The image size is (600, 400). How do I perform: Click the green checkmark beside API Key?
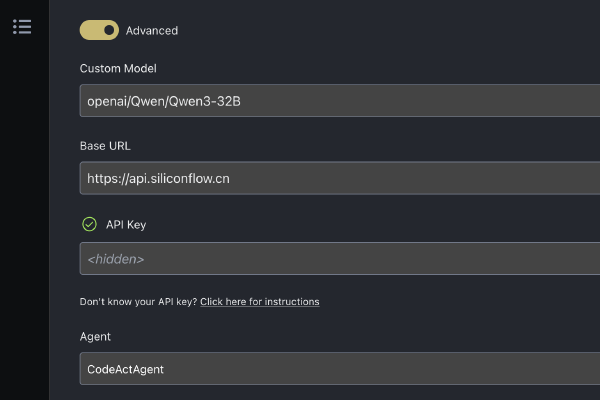(x=90, y=224)
